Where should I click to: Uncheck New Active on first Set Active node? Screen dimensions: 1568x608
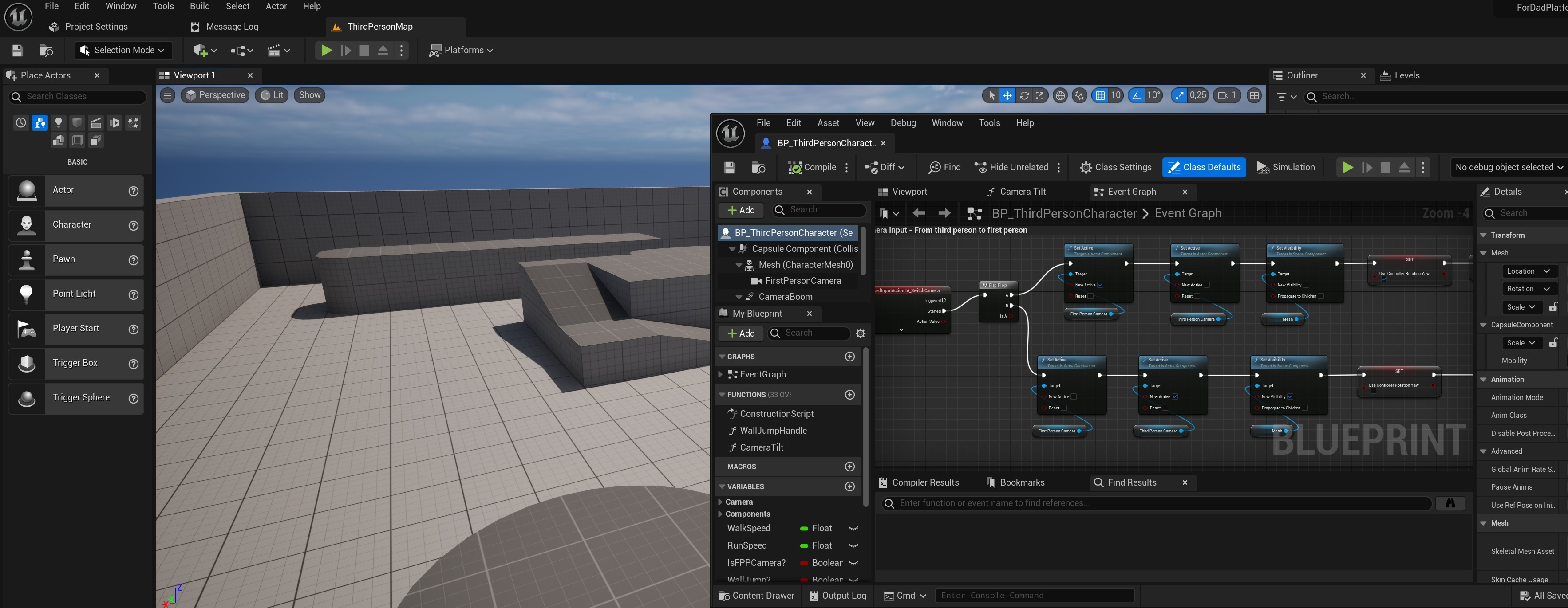(1101, 285)
